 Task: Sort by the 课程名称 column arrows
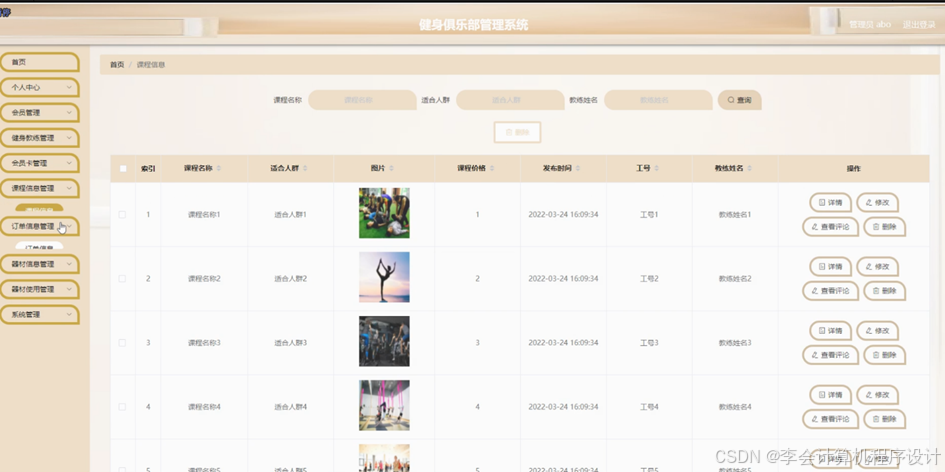pyautogui.click(x=219, y=169)
